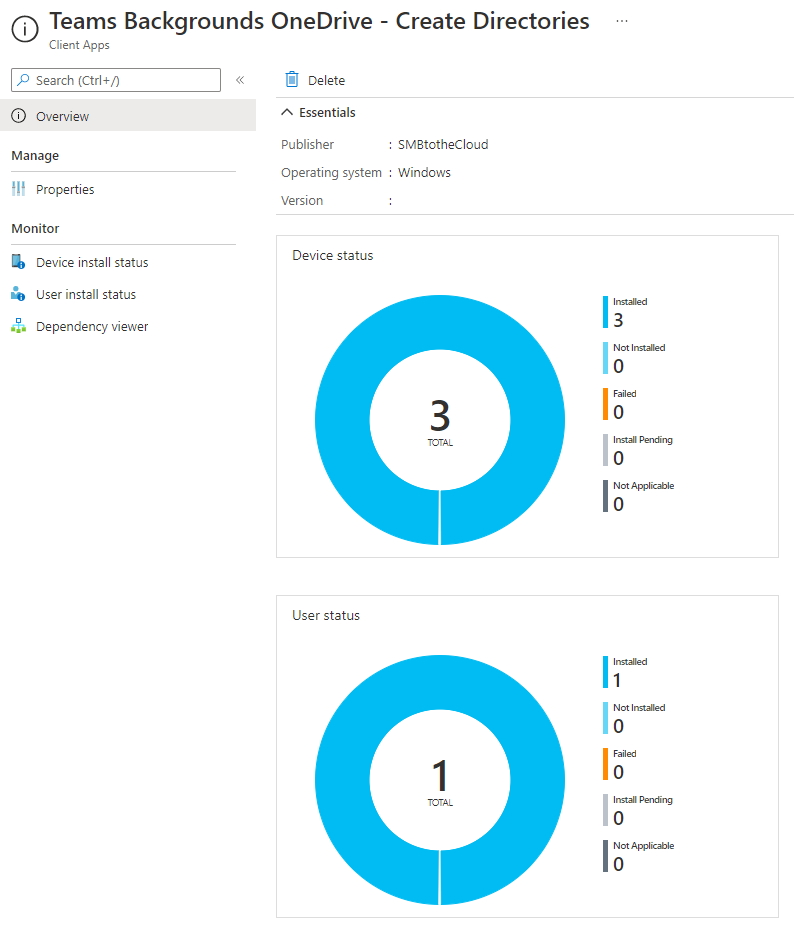
Task: Click the Properties sliders icon
Action: point(18,189)
